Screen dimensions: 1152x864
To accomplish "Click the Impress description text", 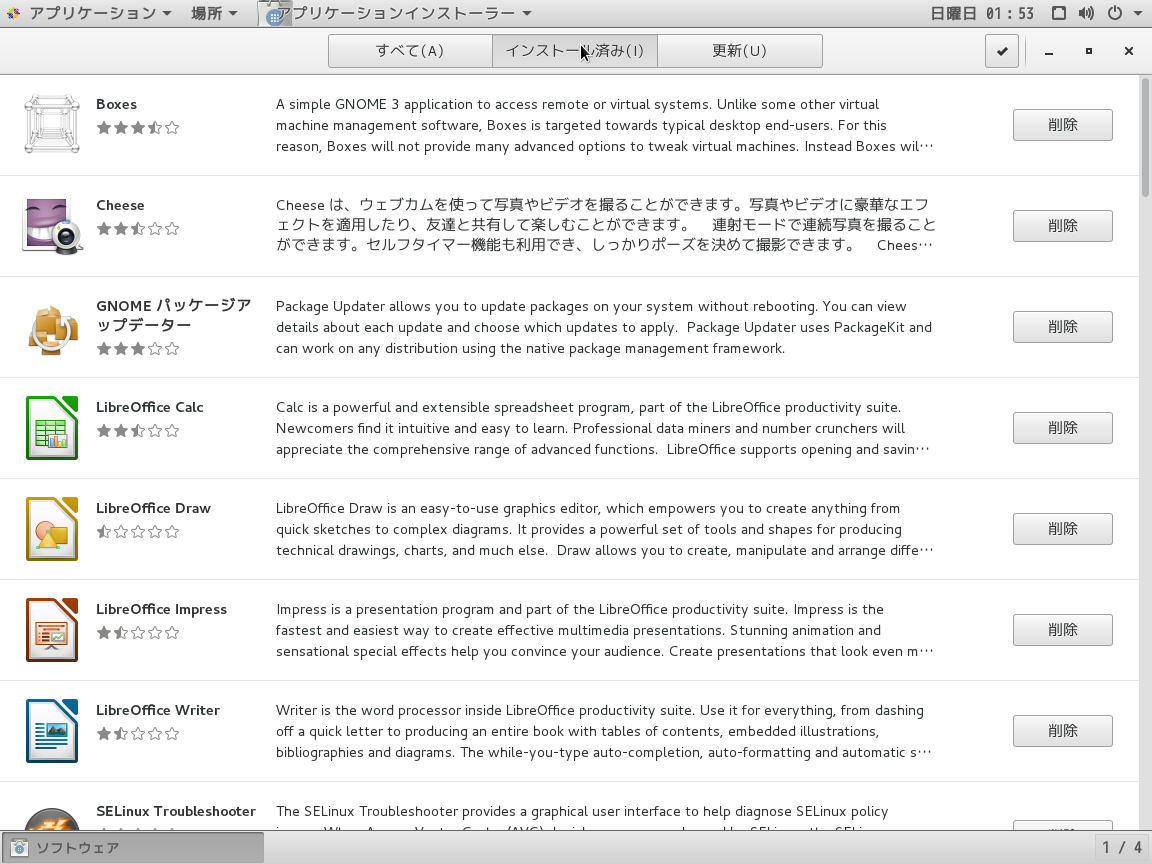I will pos(605,630).
